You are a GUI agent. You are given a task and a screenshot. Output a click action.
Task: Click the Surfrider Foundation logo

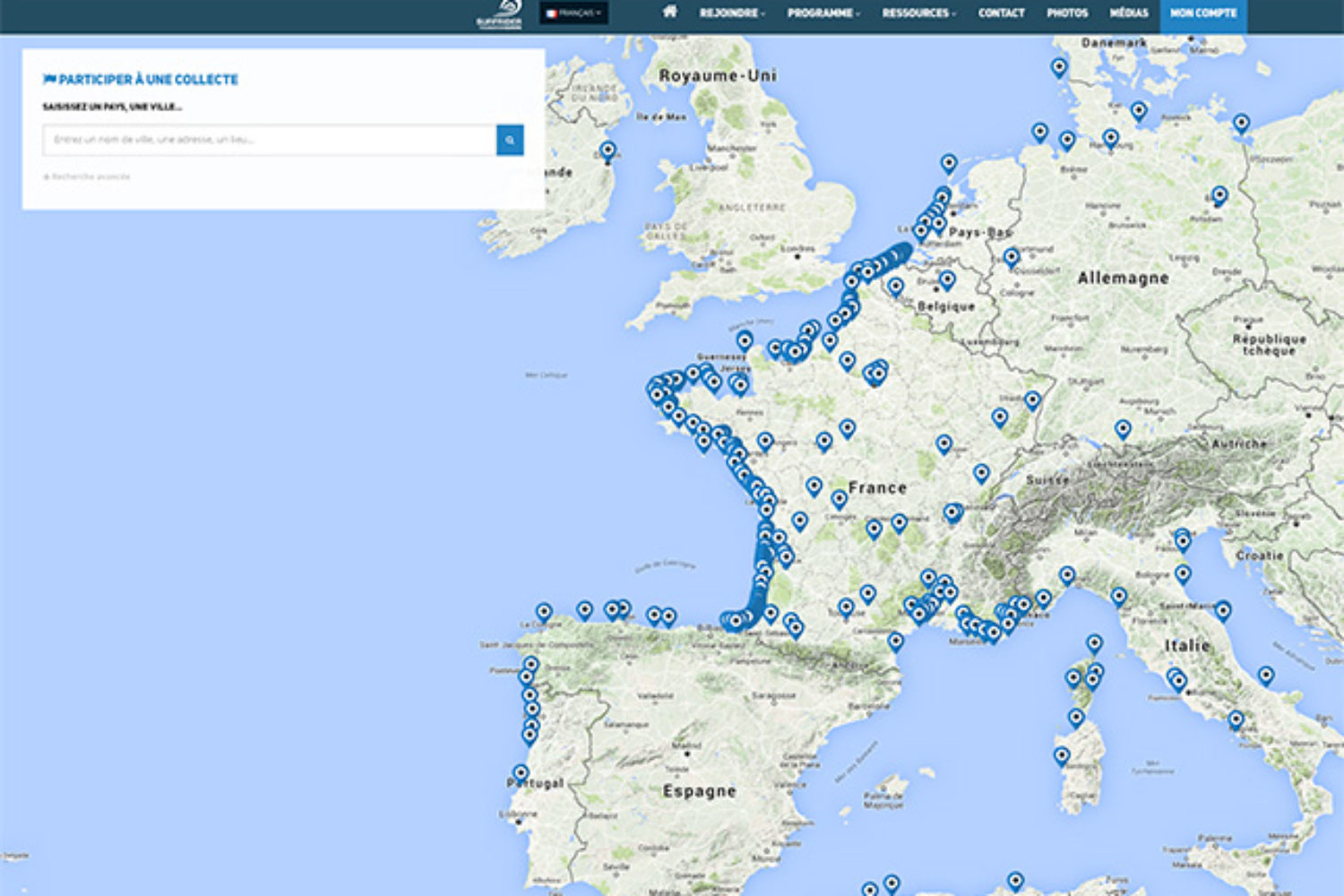(499, 15)
